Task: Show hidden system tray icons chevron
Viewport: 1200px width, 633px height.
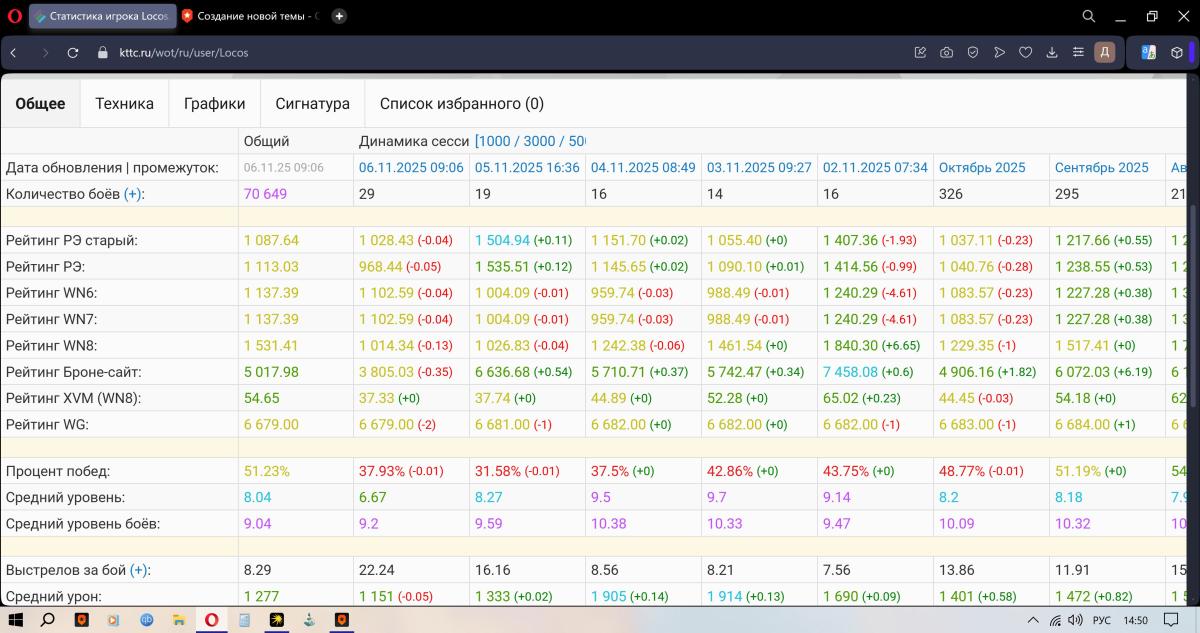Action: (x=1033, y=620)
